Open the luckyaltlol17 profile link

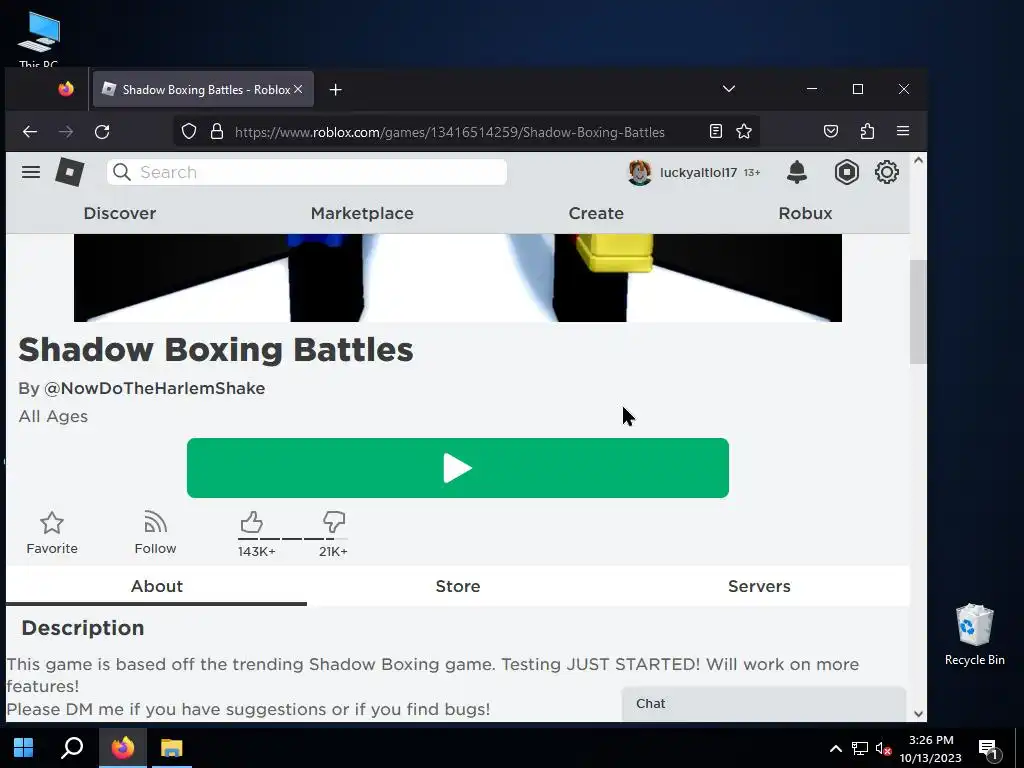(x=698, y=172)
